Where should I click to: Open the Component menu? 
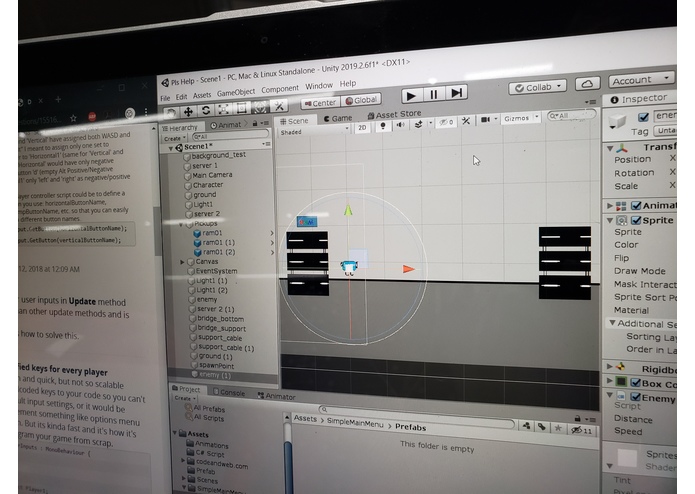(280, 89)
